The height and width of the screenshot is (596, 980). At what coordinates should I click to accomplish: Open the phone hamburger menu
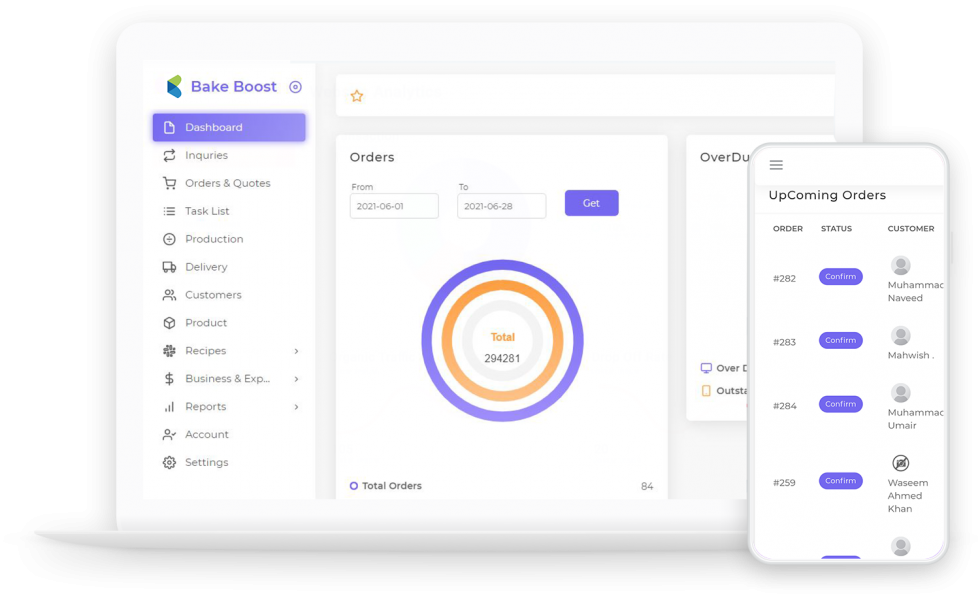776,165
